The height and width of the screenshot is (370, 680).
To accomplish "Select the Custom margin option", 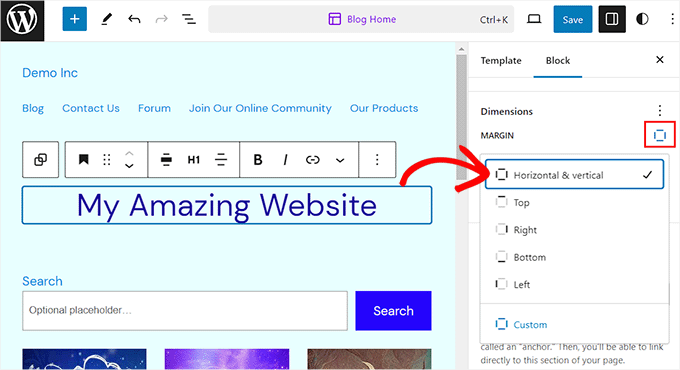I will pos(574,324).
